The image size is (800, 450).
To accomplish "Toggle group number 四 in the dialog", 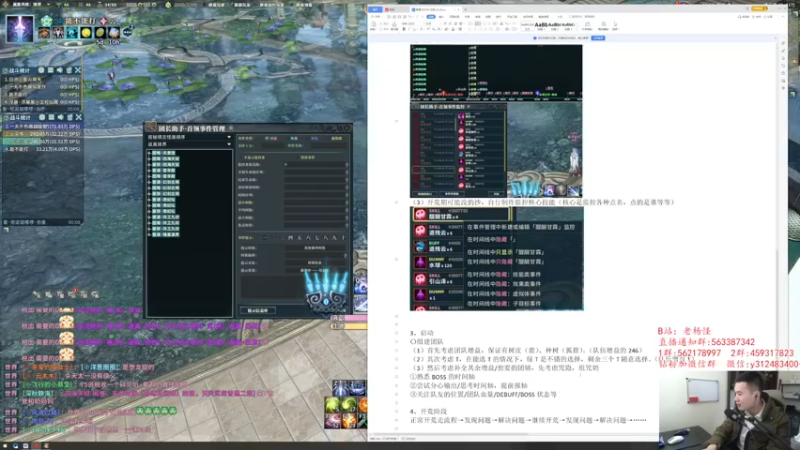I will 290,238.
